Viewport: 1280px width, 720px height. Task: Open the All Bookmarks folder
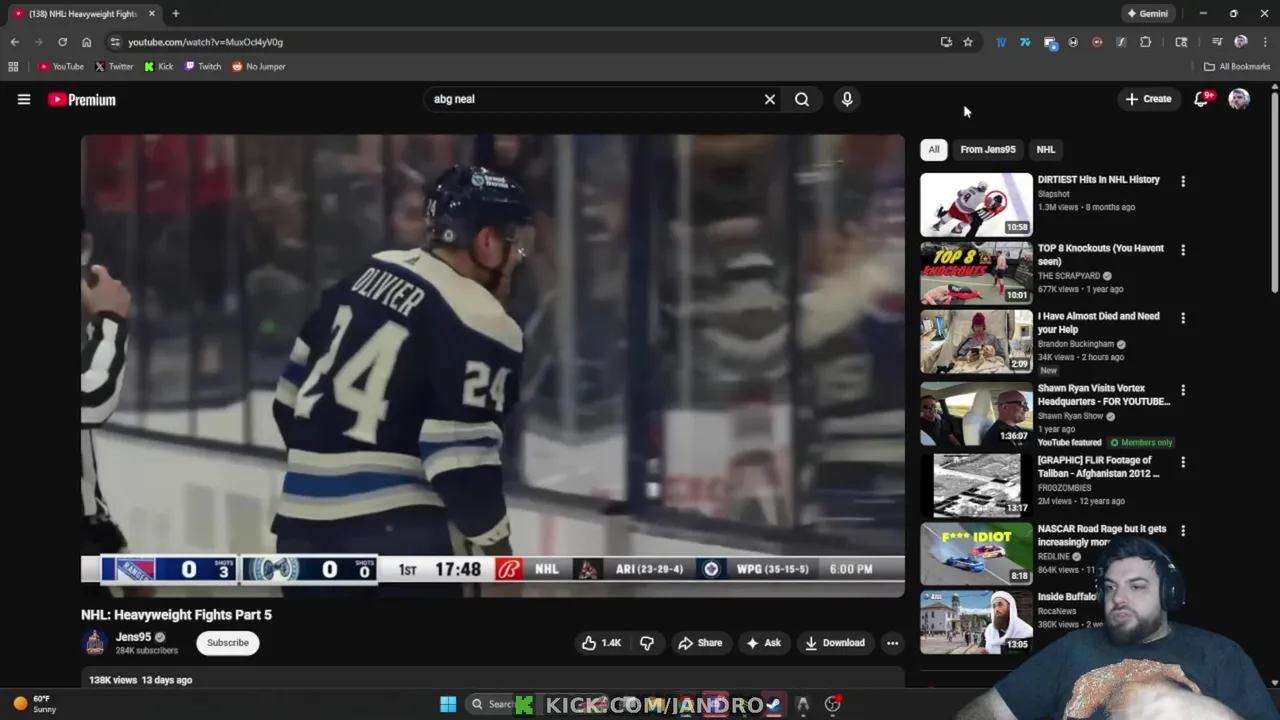pyautogui.click(x=1236, y=67)
